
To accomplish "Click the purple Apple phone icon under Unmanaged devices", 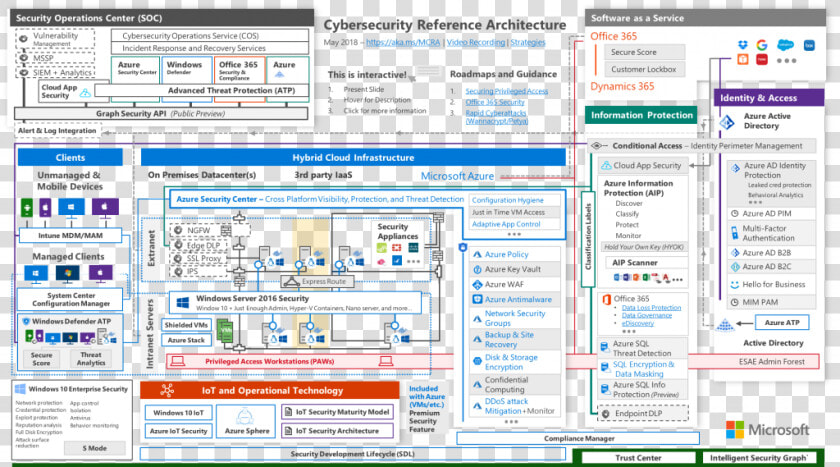I will point(46,207).
